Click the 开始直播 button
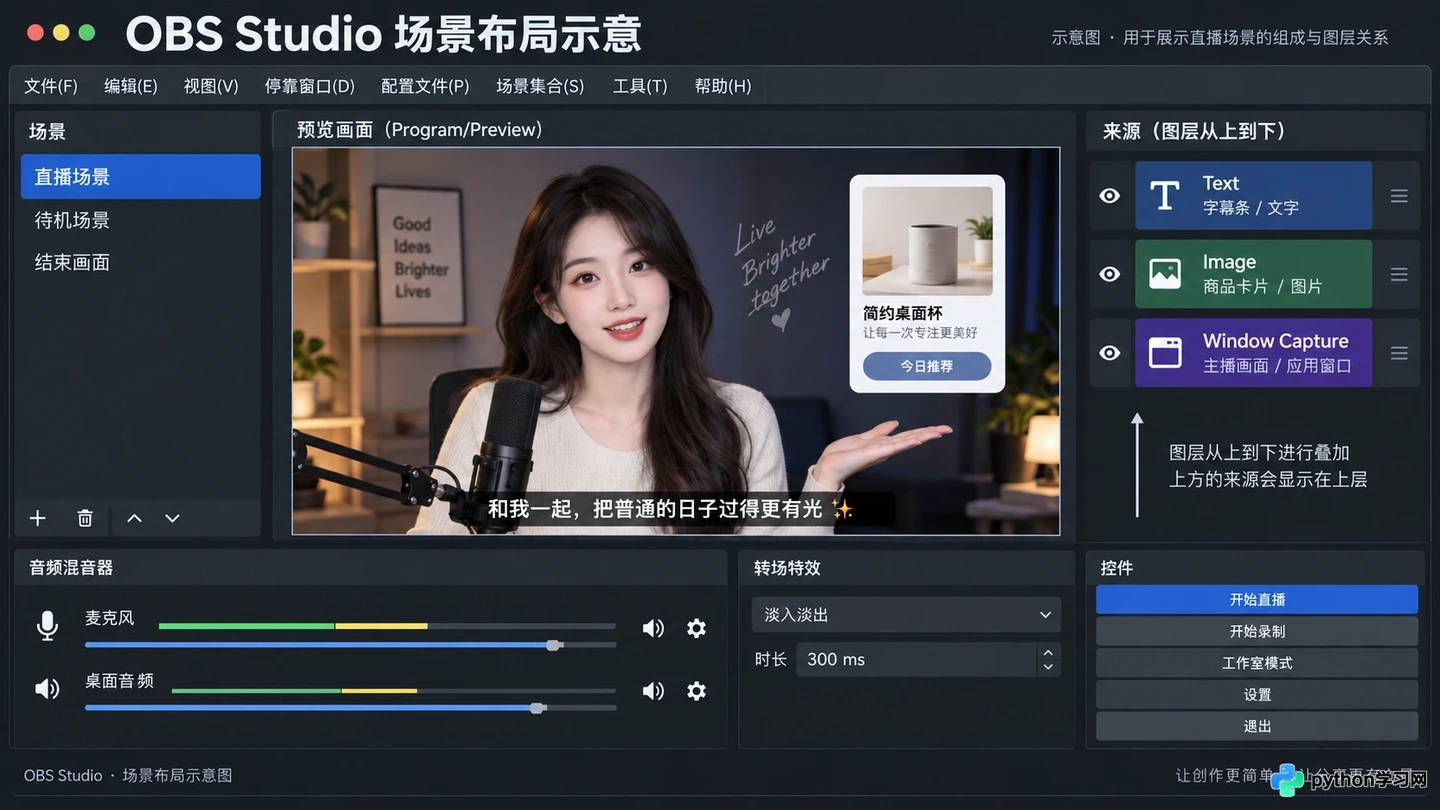The image size is (1440, 810). (x=1257, y=599)
